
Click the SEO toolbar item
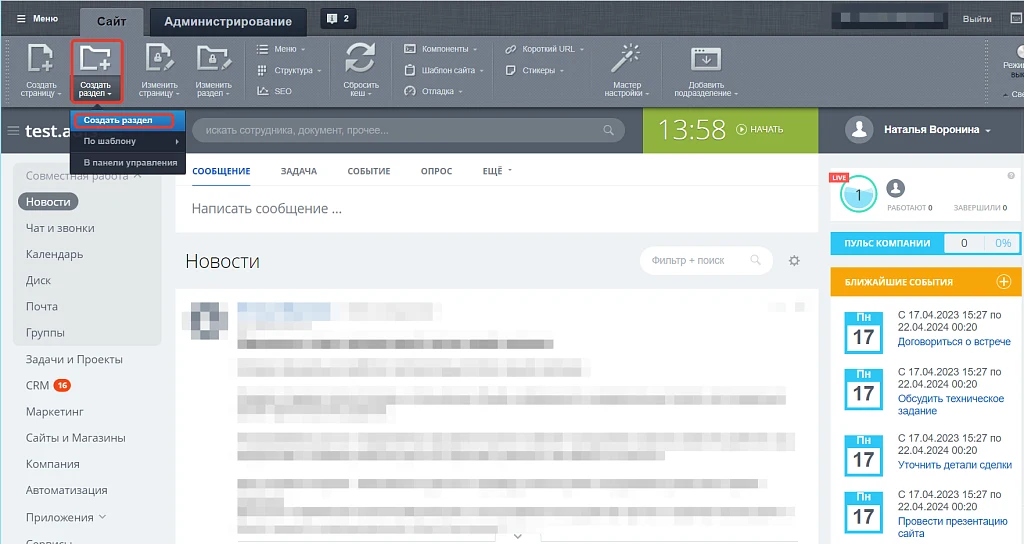[x=275, y=91]
